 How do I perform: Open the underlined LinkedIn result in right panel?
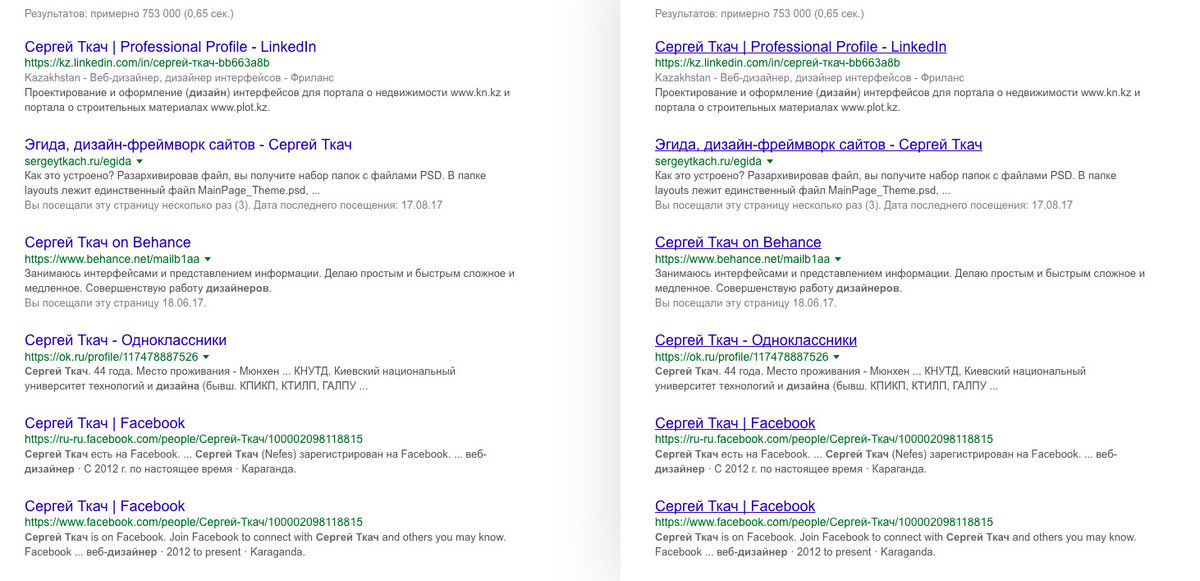pos(800,47)
